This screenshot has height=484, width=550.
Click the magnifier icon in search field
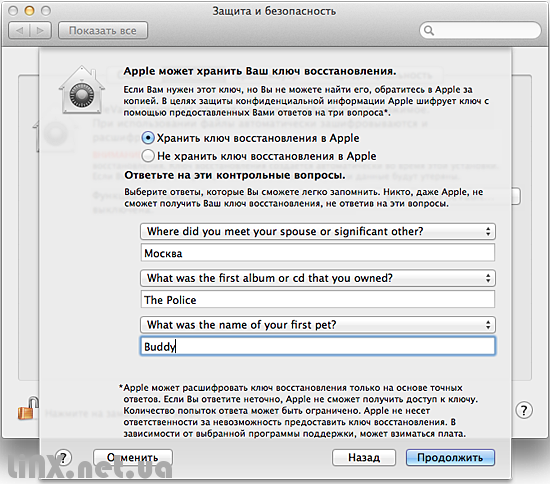[x=429, y=31]
